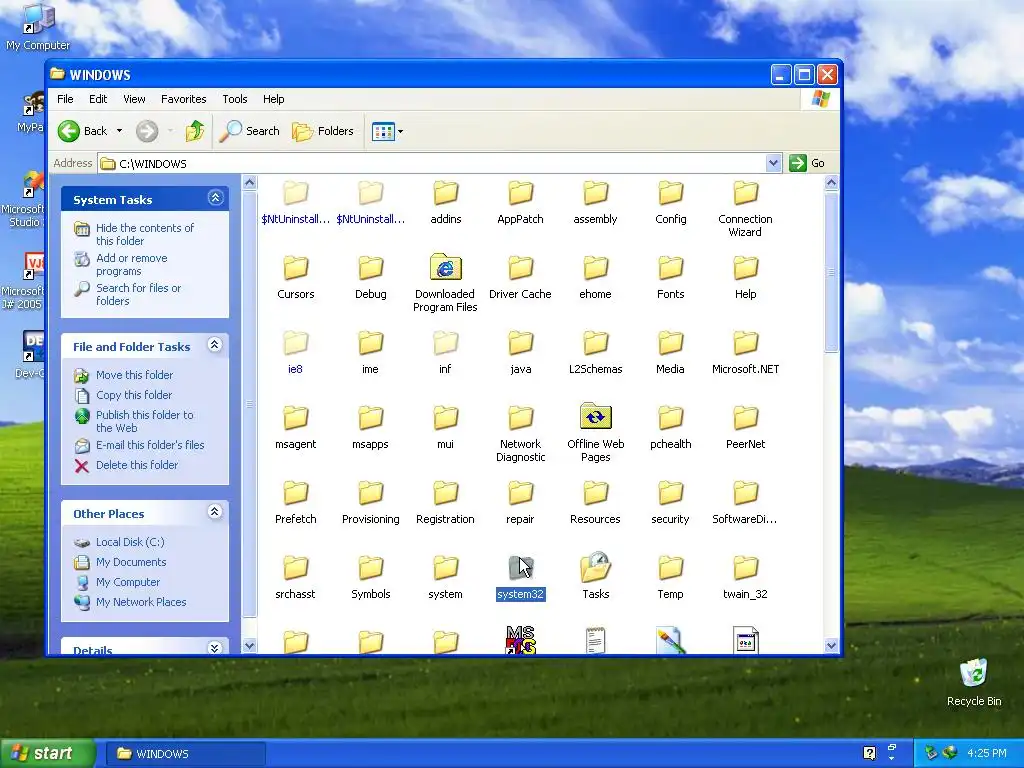Select the Media folder
The image size is (1024, 768).
point(671,352)
